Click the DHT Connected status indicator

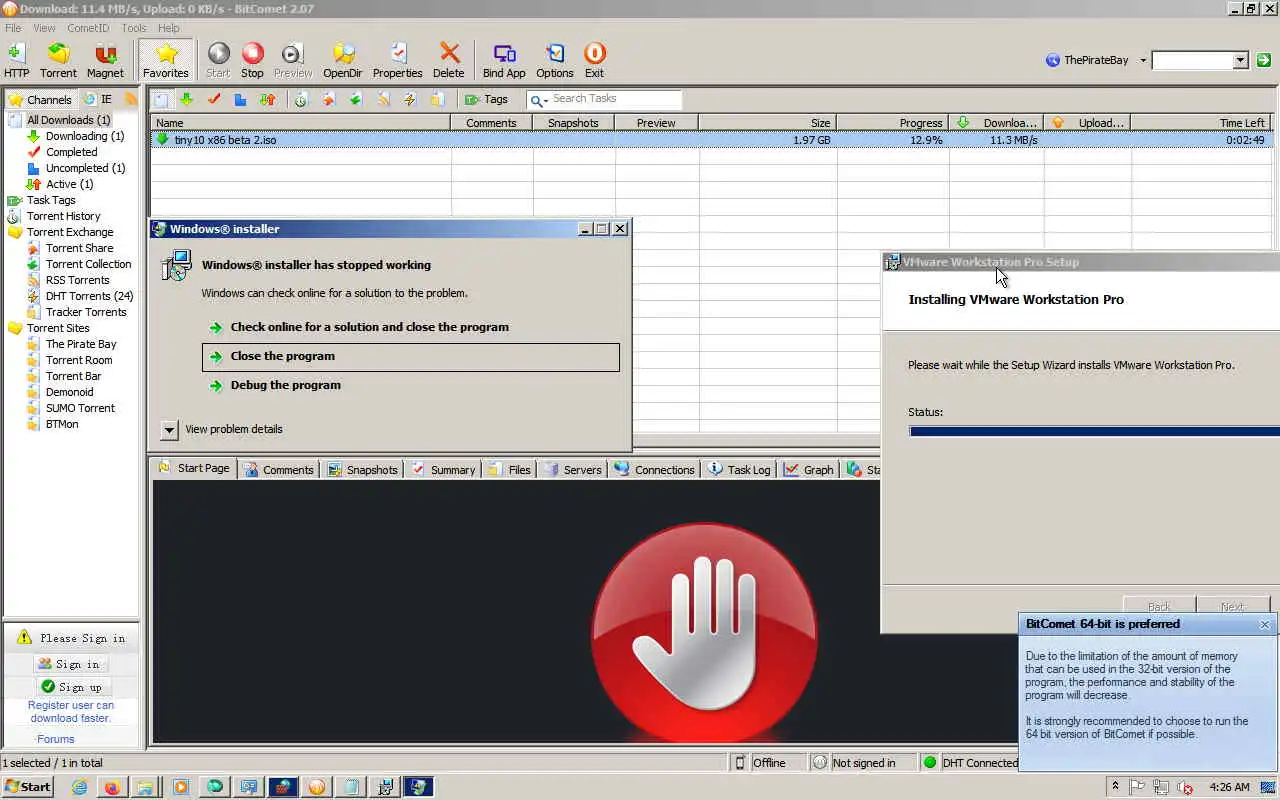click(x=969, y=763)
